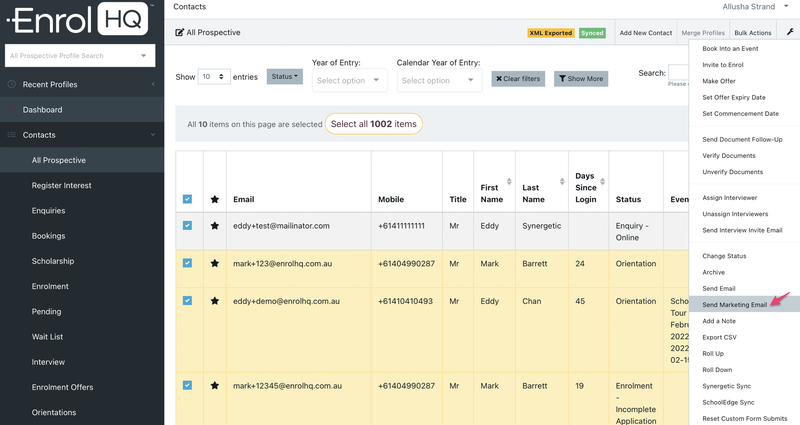The image size is (800, 425).
Task: Toggle the select-all header checkbox
Action: pyautogui.click(x=188, y=199)
